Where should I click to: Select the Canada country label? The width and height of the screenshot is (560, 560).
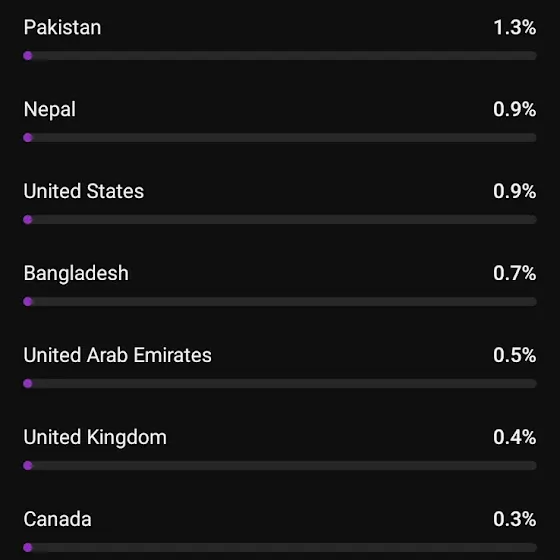58,519
